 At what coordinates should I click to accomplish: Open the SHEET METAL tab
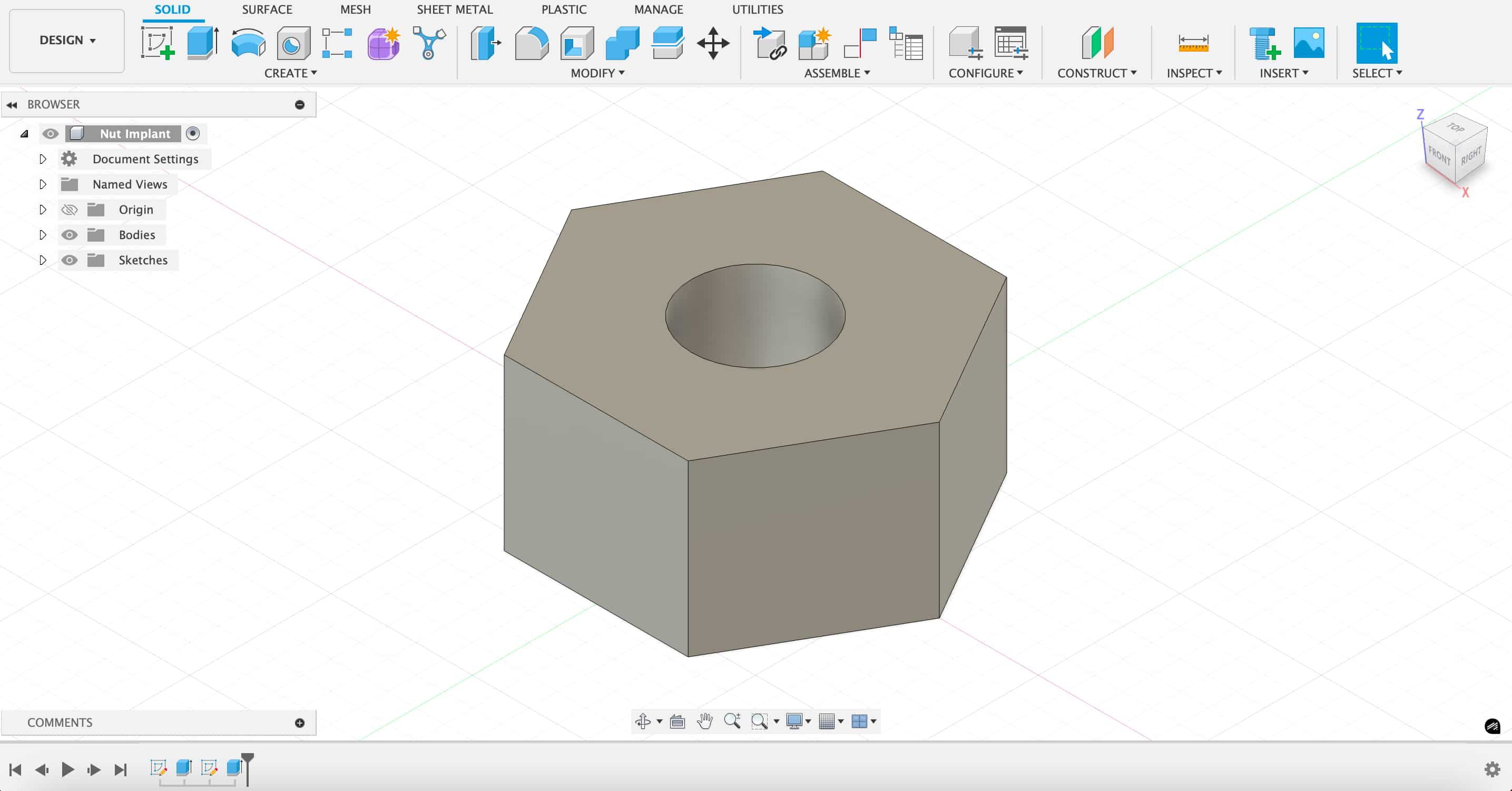pyautogui.click(x=454, y=9)
